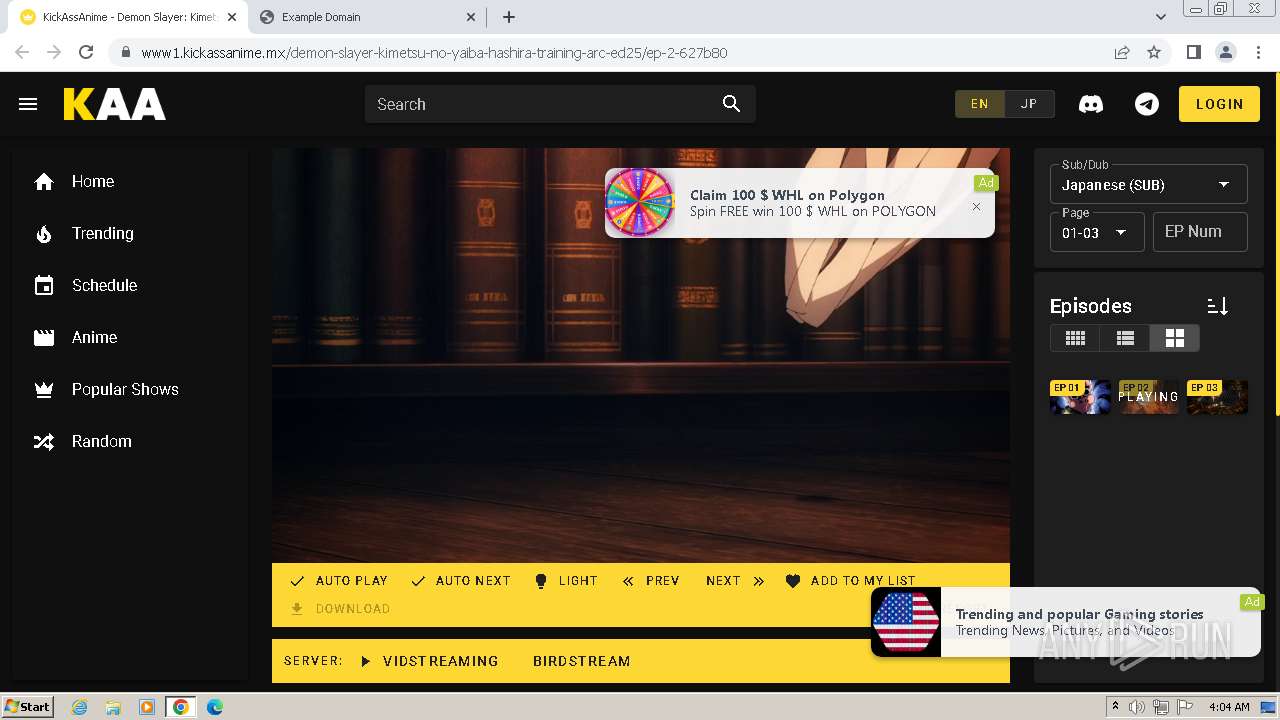The height and width of the screenshot is (720, 1280).
Task: Open Chrome profile avatar icon
Action: tap(1225, 52)
